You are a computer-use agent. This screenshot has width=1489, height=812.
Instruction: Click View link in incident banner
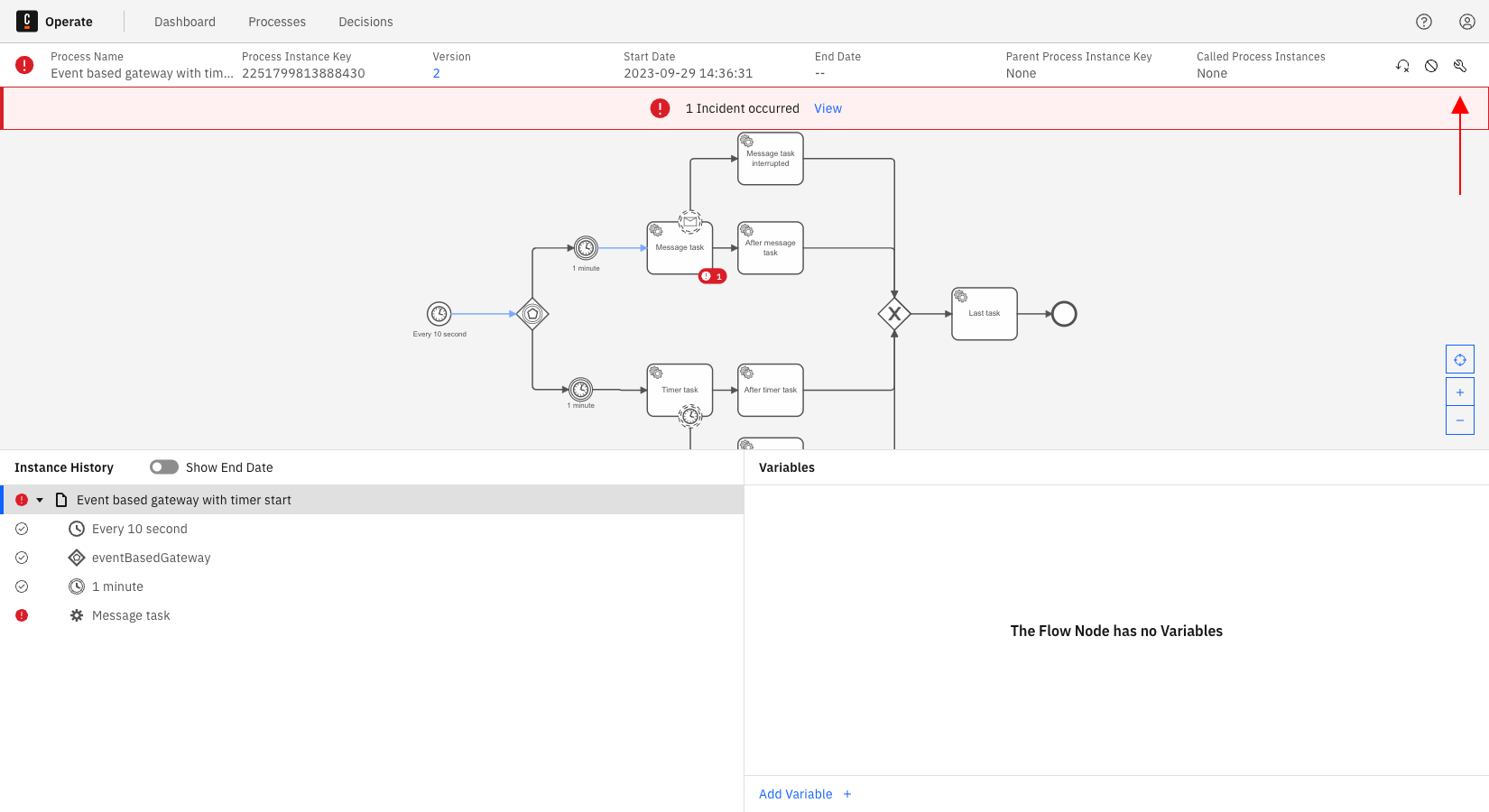click(x=828, y=108)
